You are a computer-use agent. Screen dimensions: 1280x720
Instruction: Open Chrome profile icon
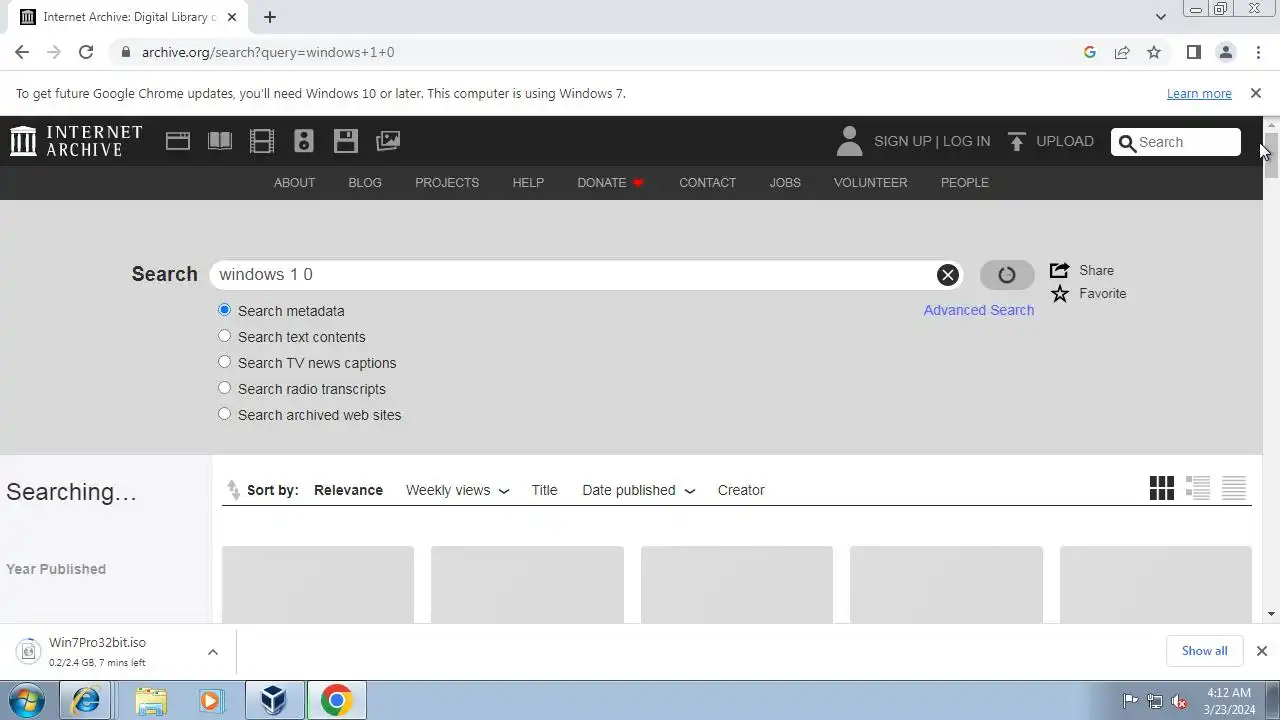(x=1225, y=52)
